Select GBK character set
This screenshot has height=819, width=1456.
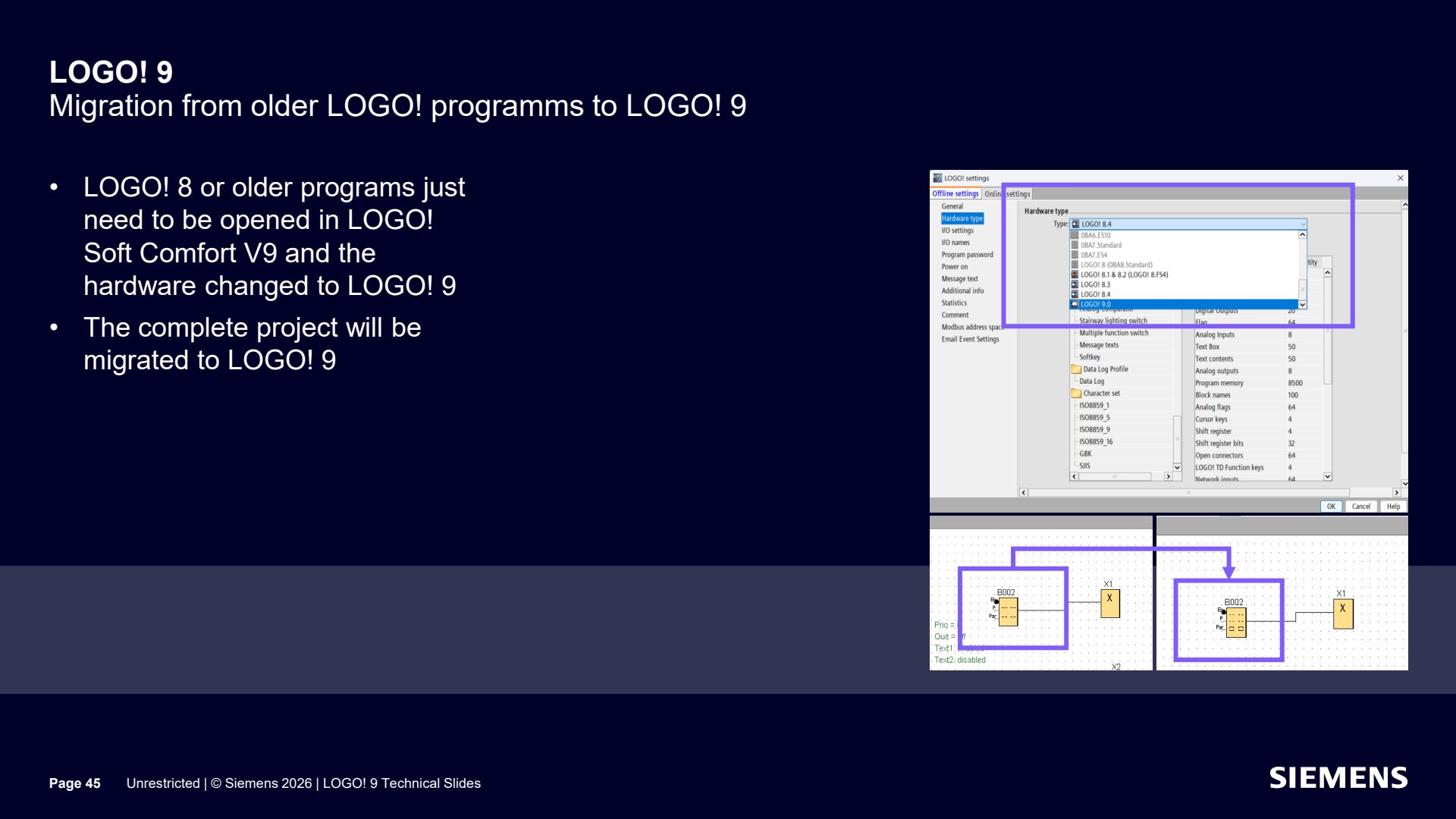[1085, 454]
